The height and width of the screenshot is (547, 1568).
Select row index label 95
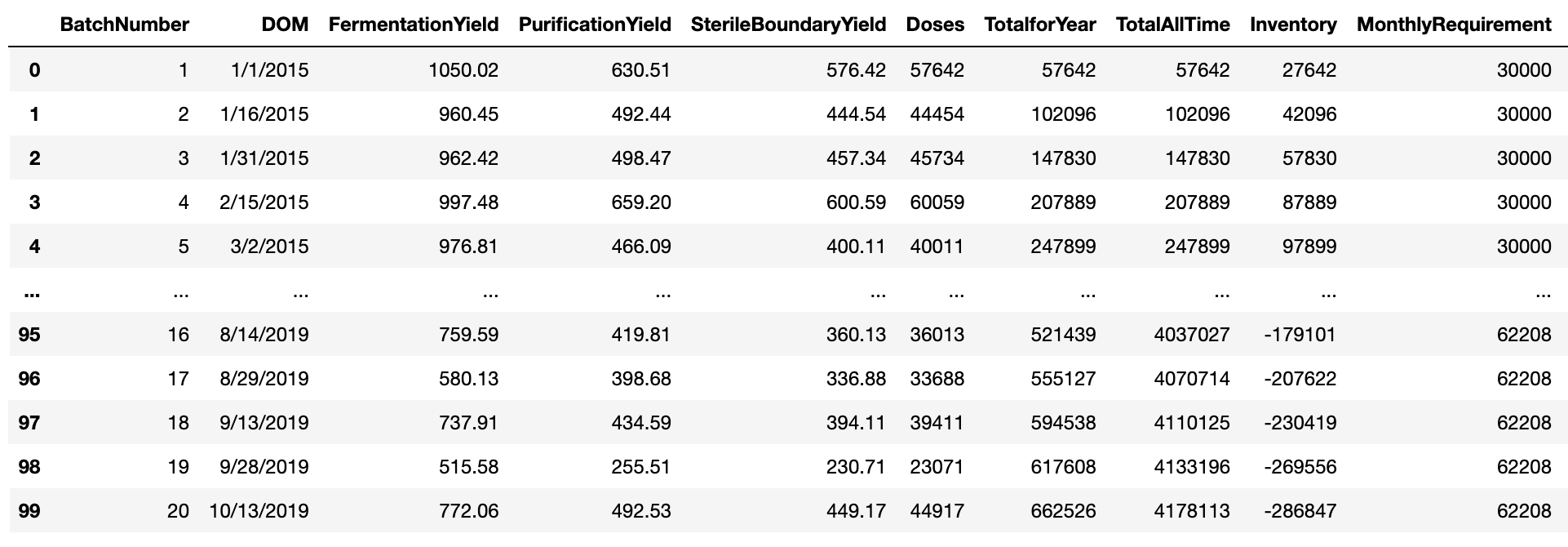point(29,335)
